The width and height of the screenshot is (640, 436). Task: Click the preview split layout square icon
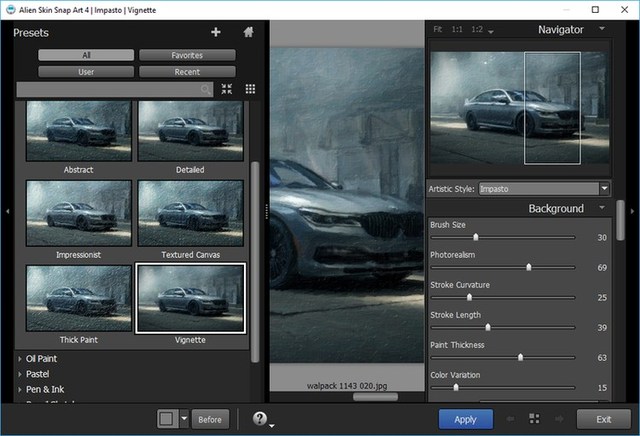click(x=167, y=418)
